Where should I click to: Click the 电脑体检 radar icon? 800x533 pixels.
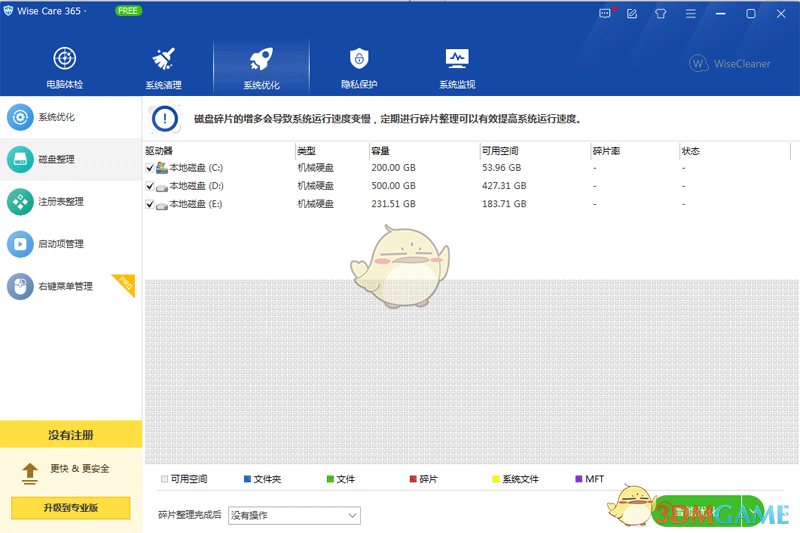[65, 59]
